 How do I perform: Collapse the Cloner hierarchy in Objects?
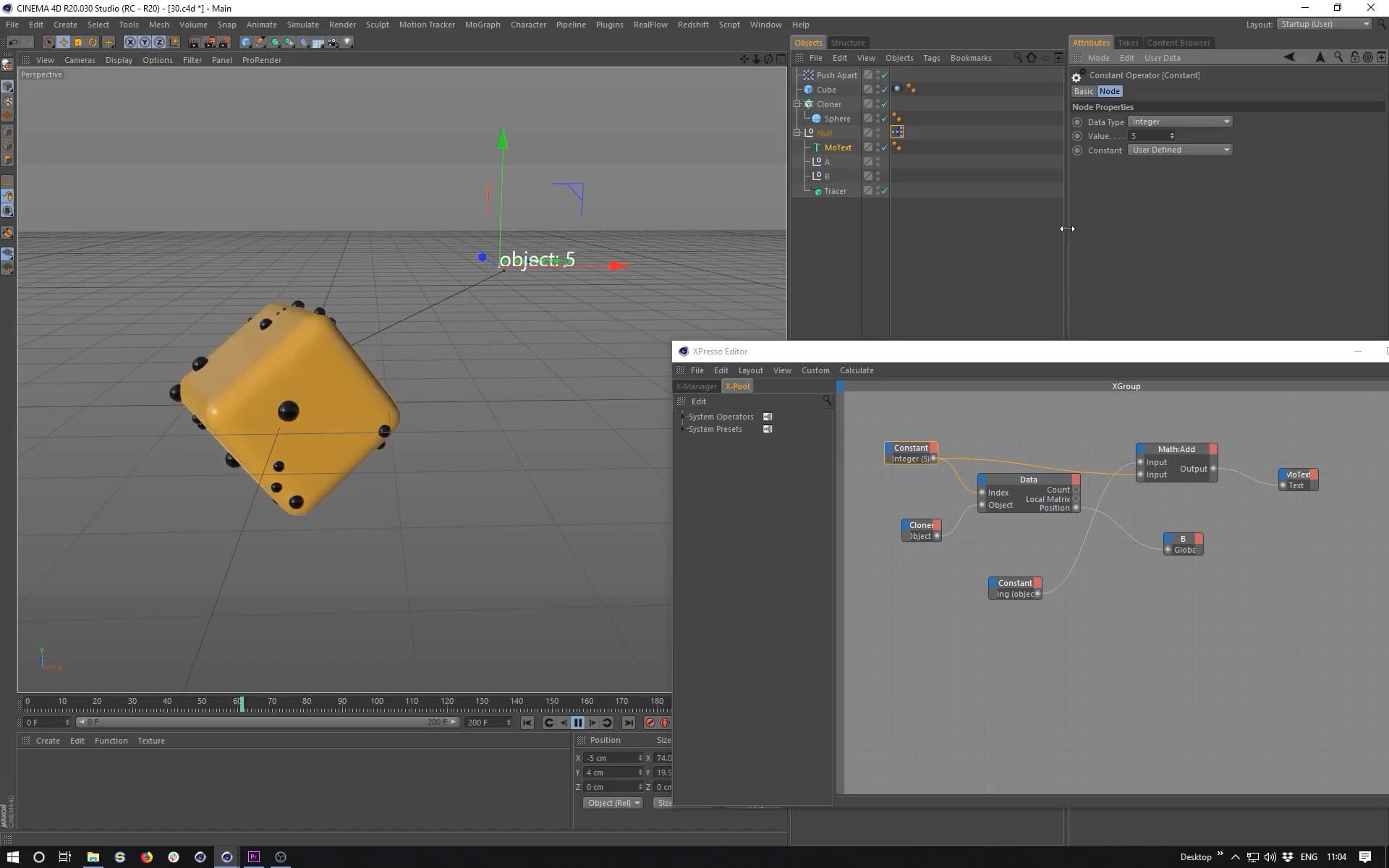point(797,104)
